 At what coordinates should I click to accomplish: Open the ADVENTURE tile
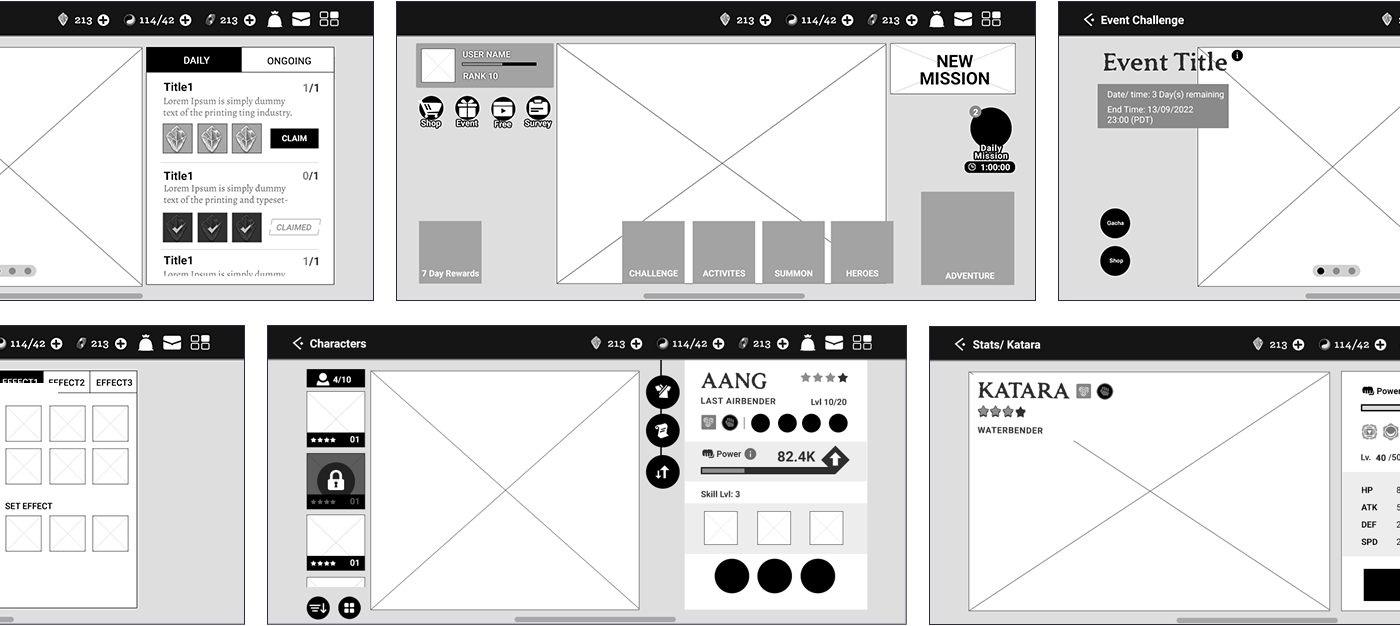tap(968, 238)
